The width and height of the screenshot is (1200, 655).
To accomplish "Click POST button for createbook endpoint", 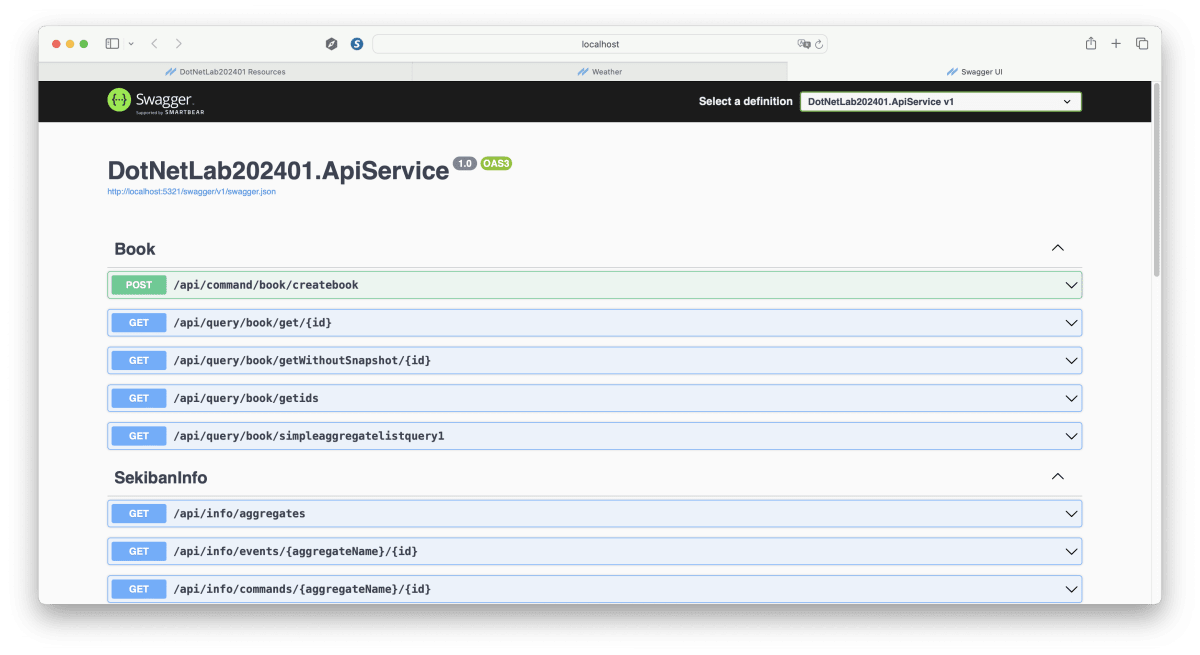I will (x=139, y=285).
